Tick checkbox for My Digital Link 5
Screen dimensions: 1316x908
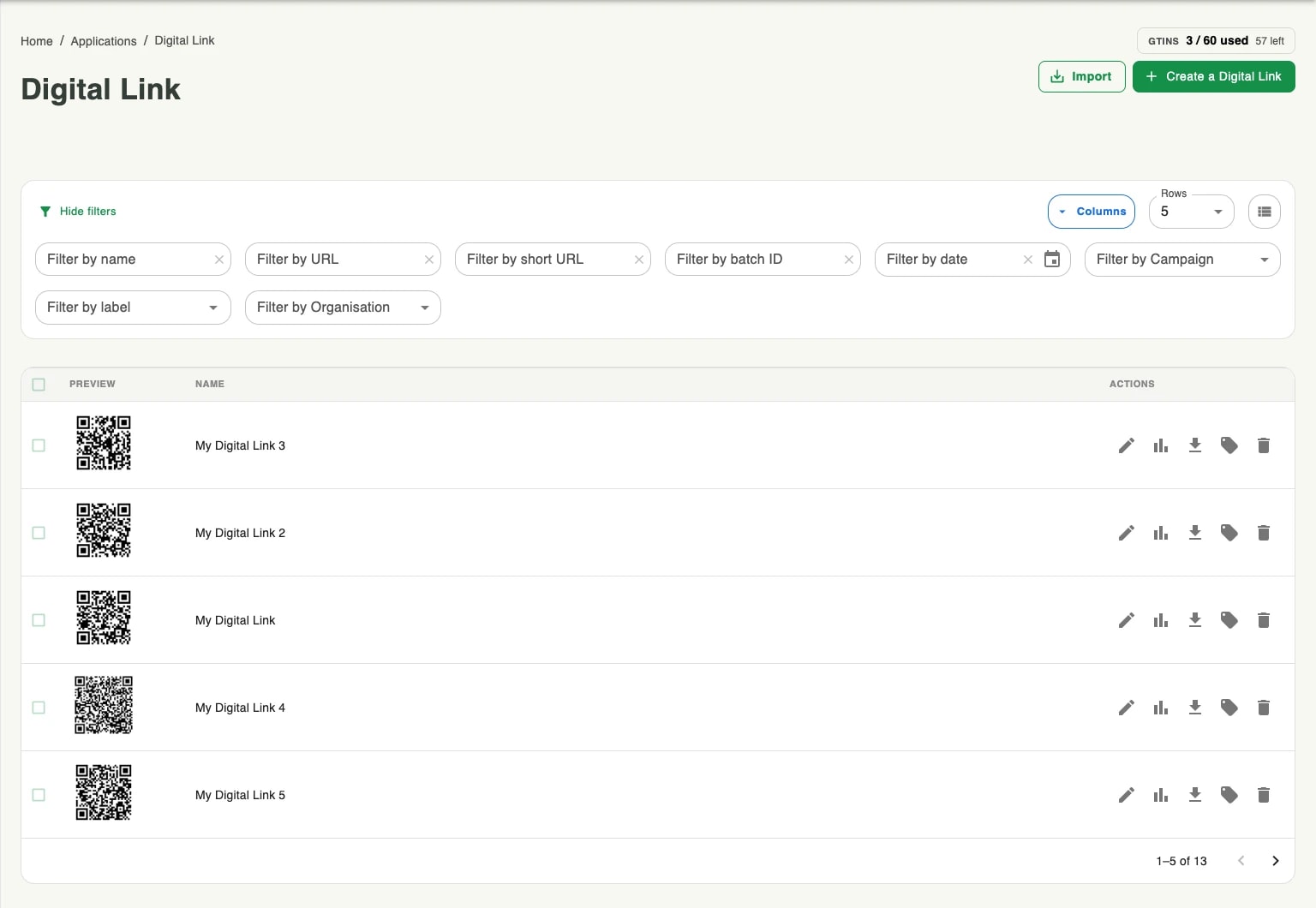click(x=39, y=795)
